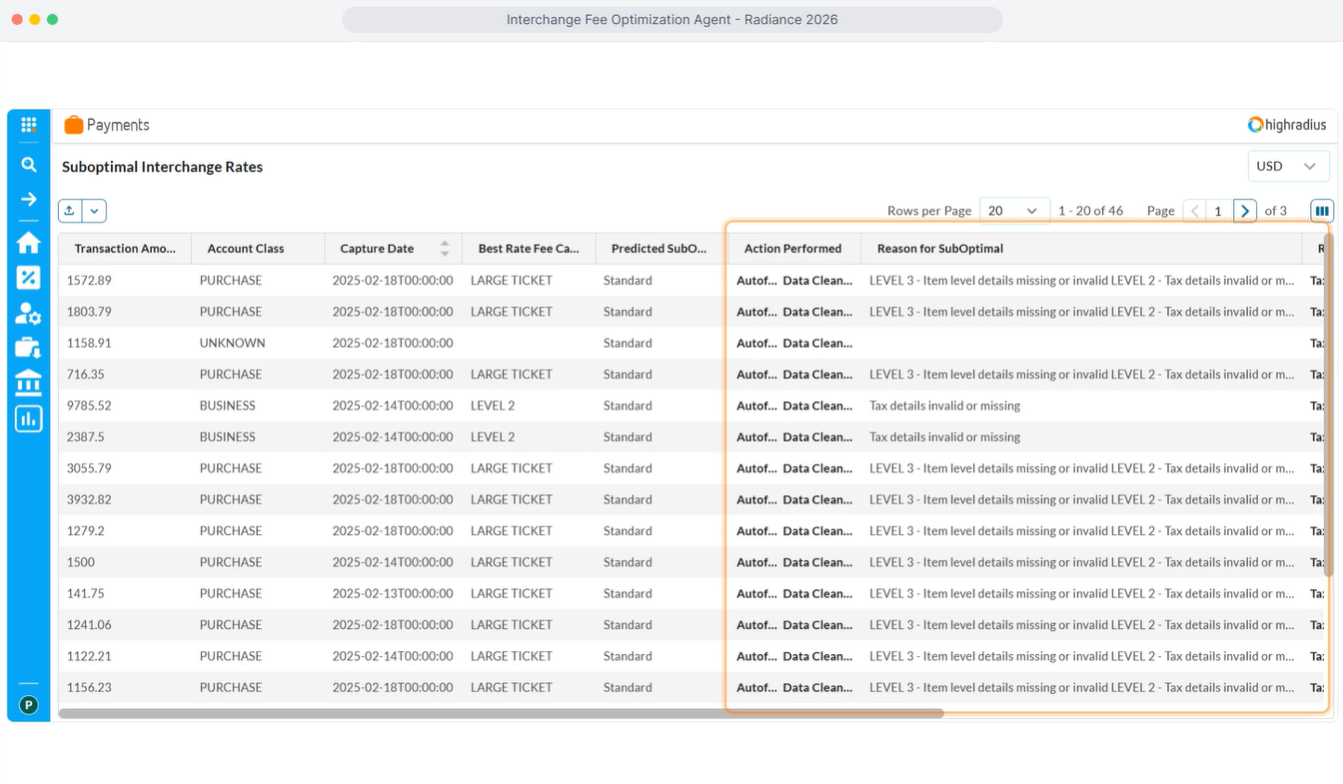
Task: Open the user settings sidebar icon
Action: pyautogui.click(x=28, y=314)
